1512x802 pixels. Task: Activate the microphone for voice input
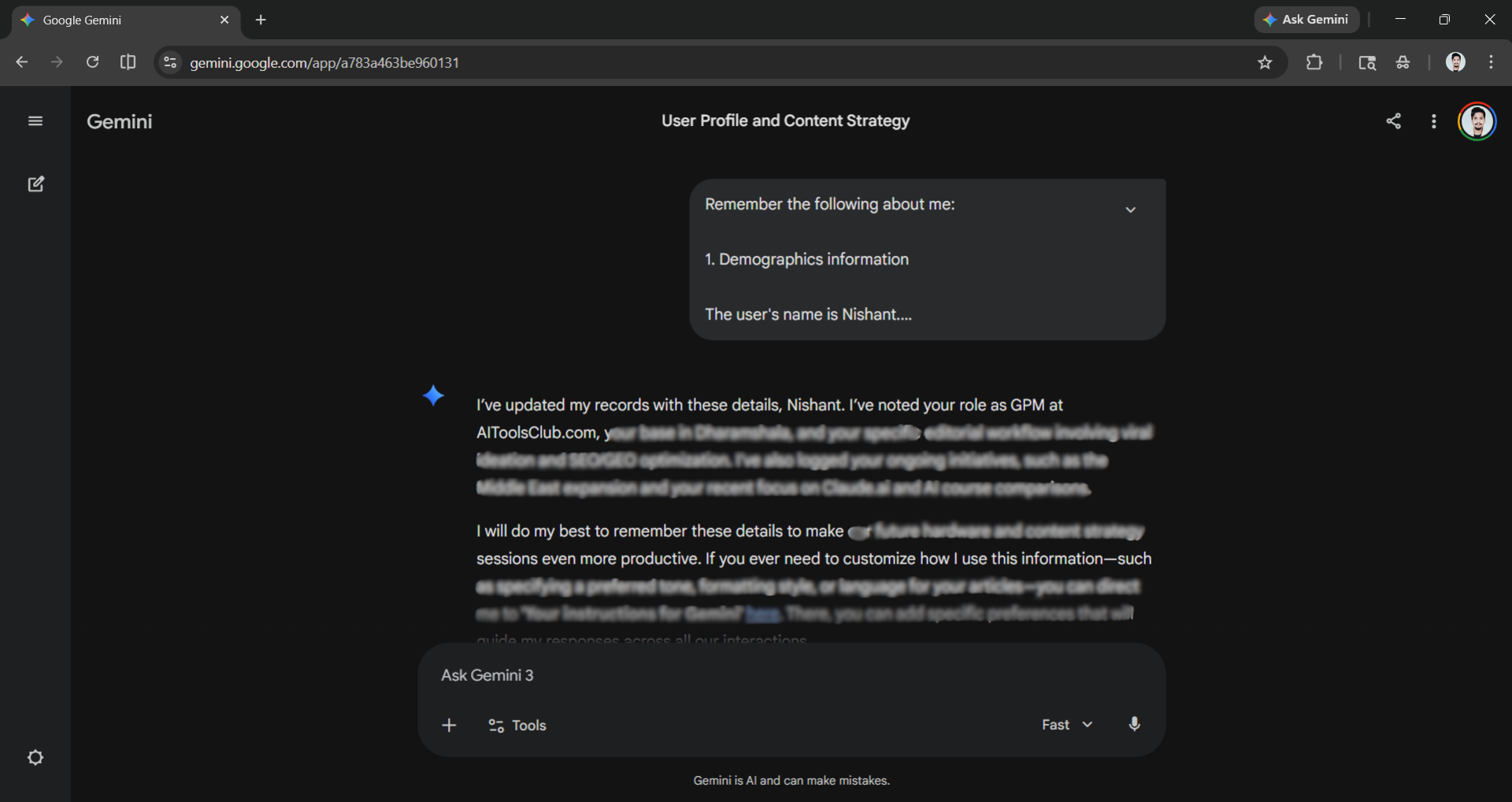click(1134, 724)
